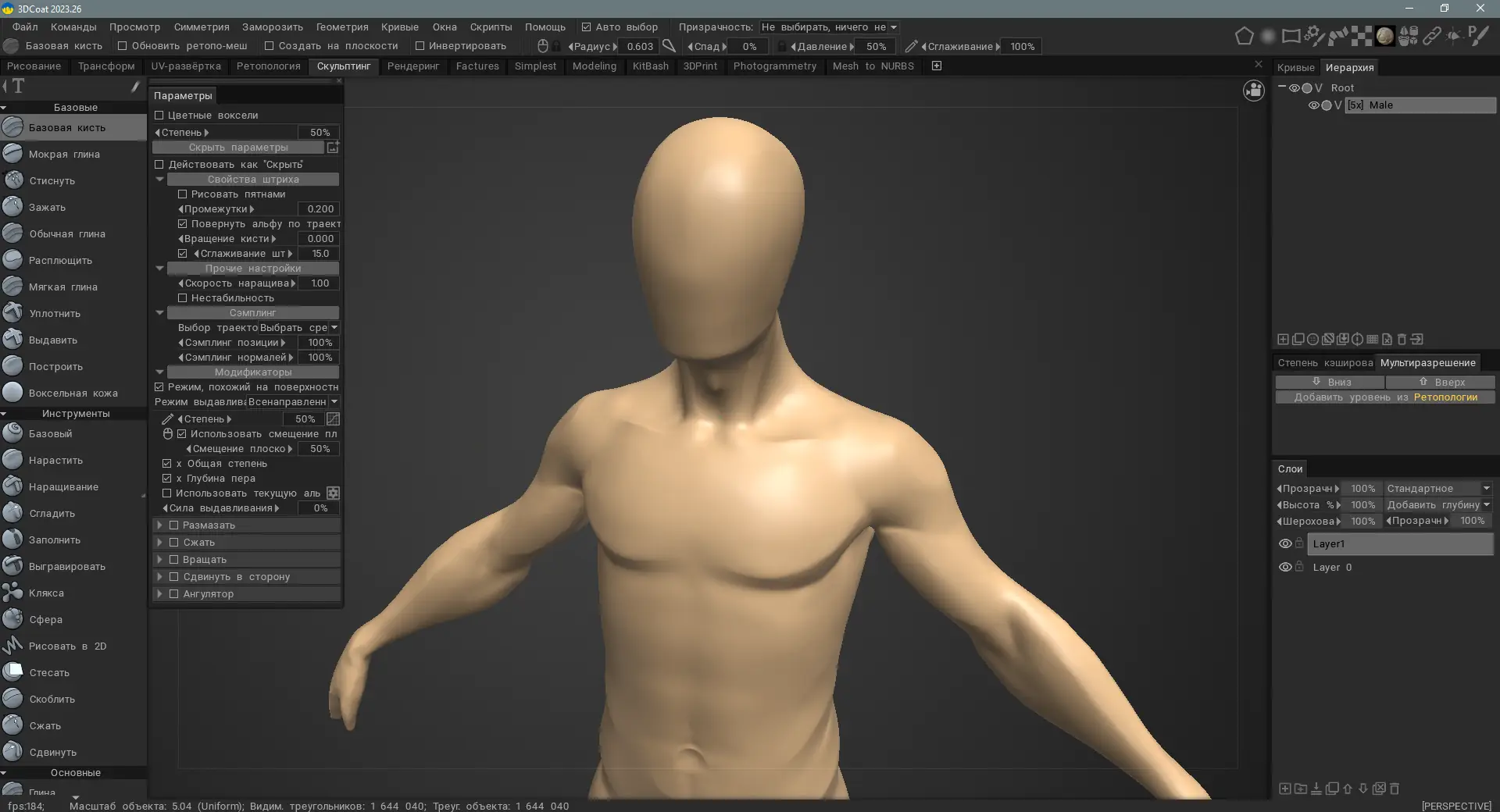Open the Стандартное blend mode dropdown

[1439, 489]
